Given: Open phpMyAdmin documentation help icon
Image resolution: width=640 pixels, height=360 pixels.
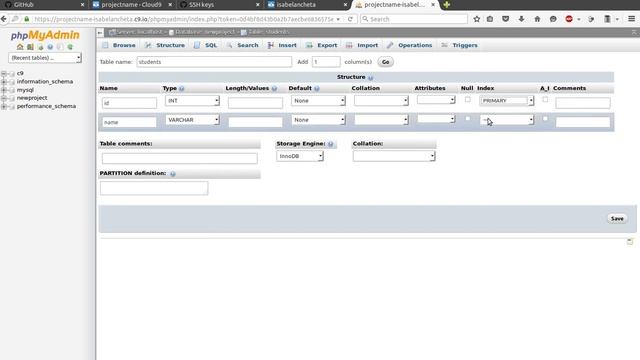Looking at the screenshot, I should pos(50,47).
